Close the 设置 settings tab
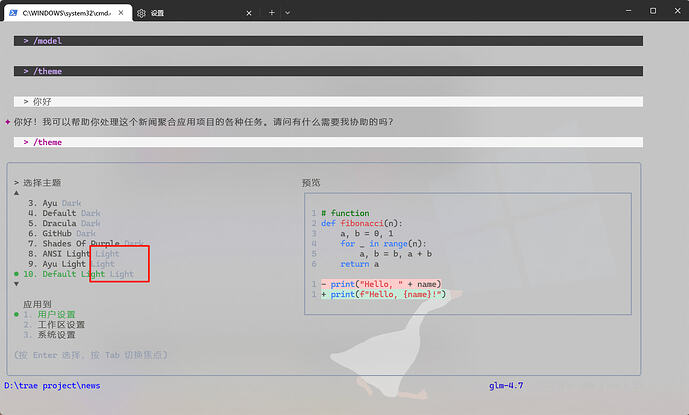This screenshot has width=689, height=415. pos(249,12)
